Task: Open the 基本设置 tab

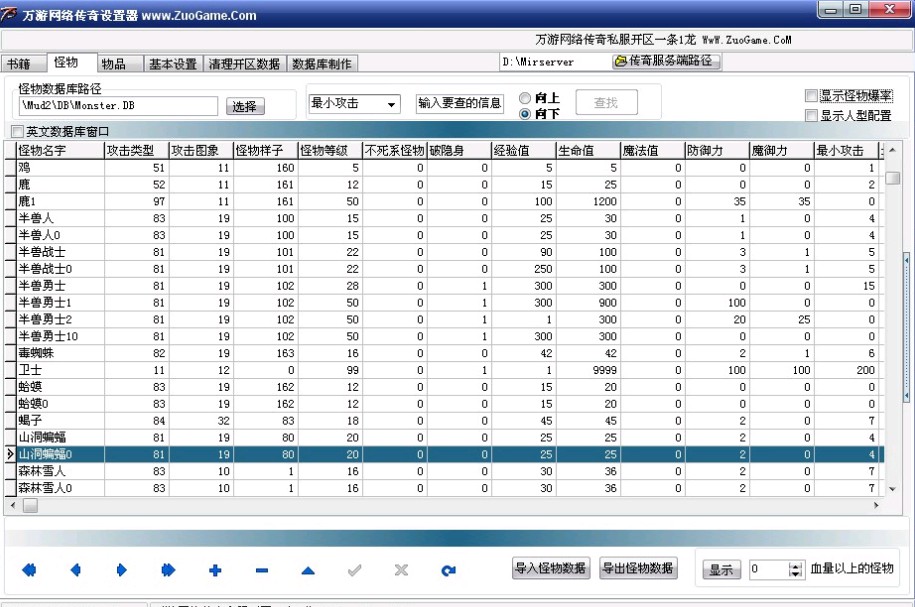Action: coord(173,64)
